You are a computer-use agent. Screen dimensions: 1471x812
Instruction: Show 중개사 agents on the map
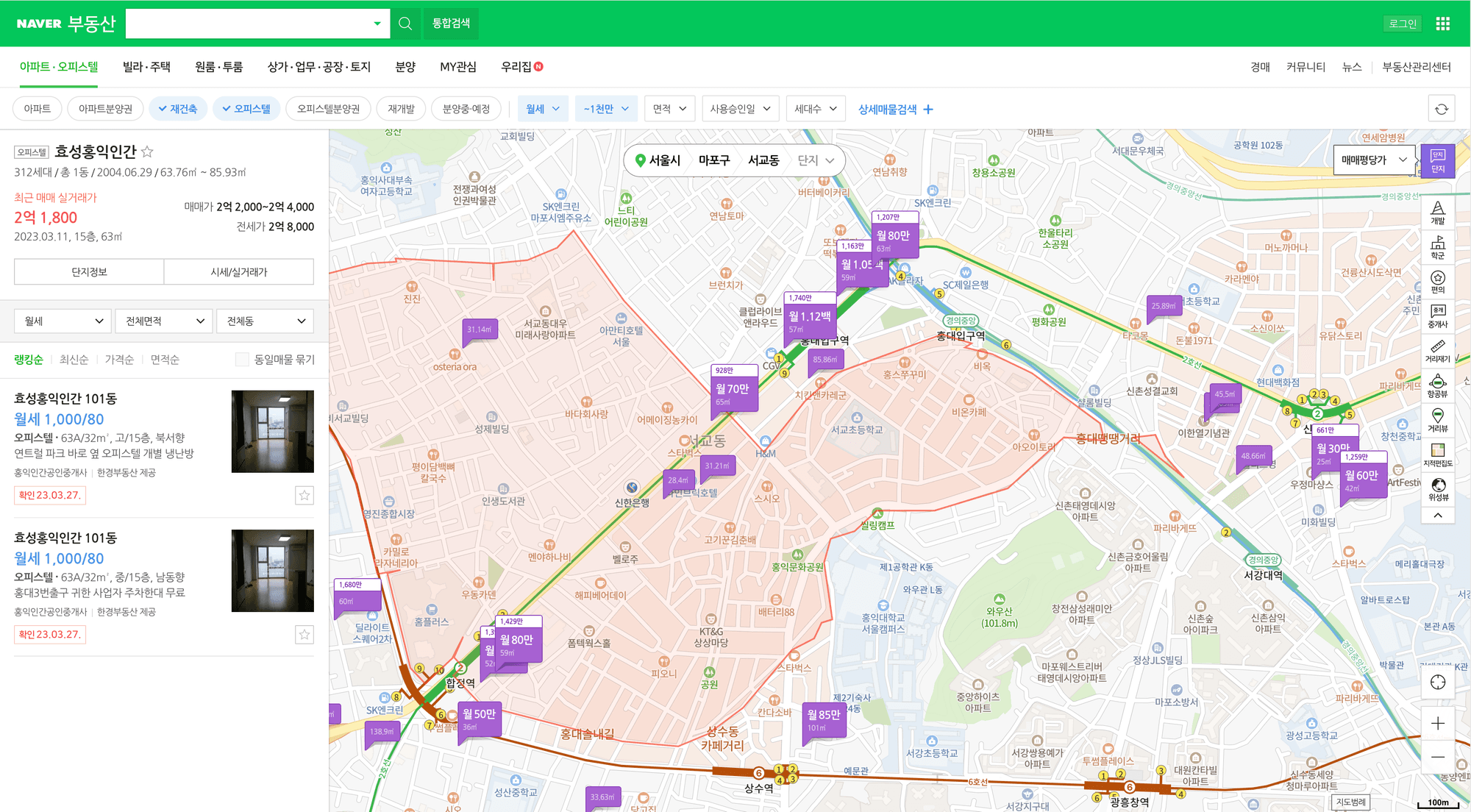click(x=1438, y=316)
